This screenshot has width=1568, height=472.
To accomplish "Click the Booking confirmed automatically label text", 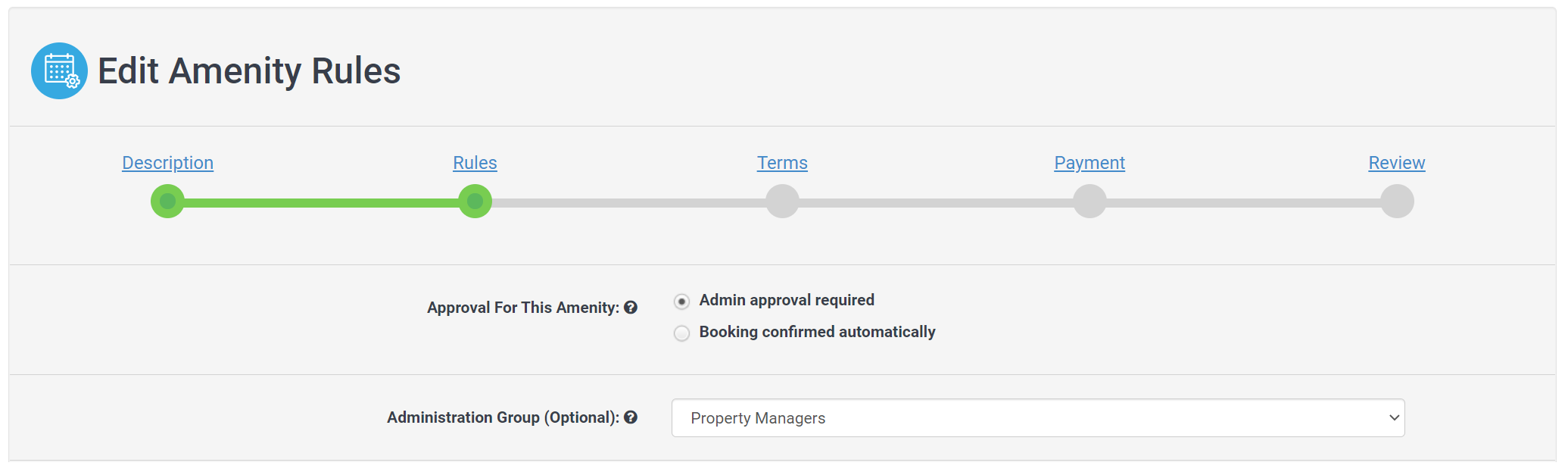I will 817,332.
